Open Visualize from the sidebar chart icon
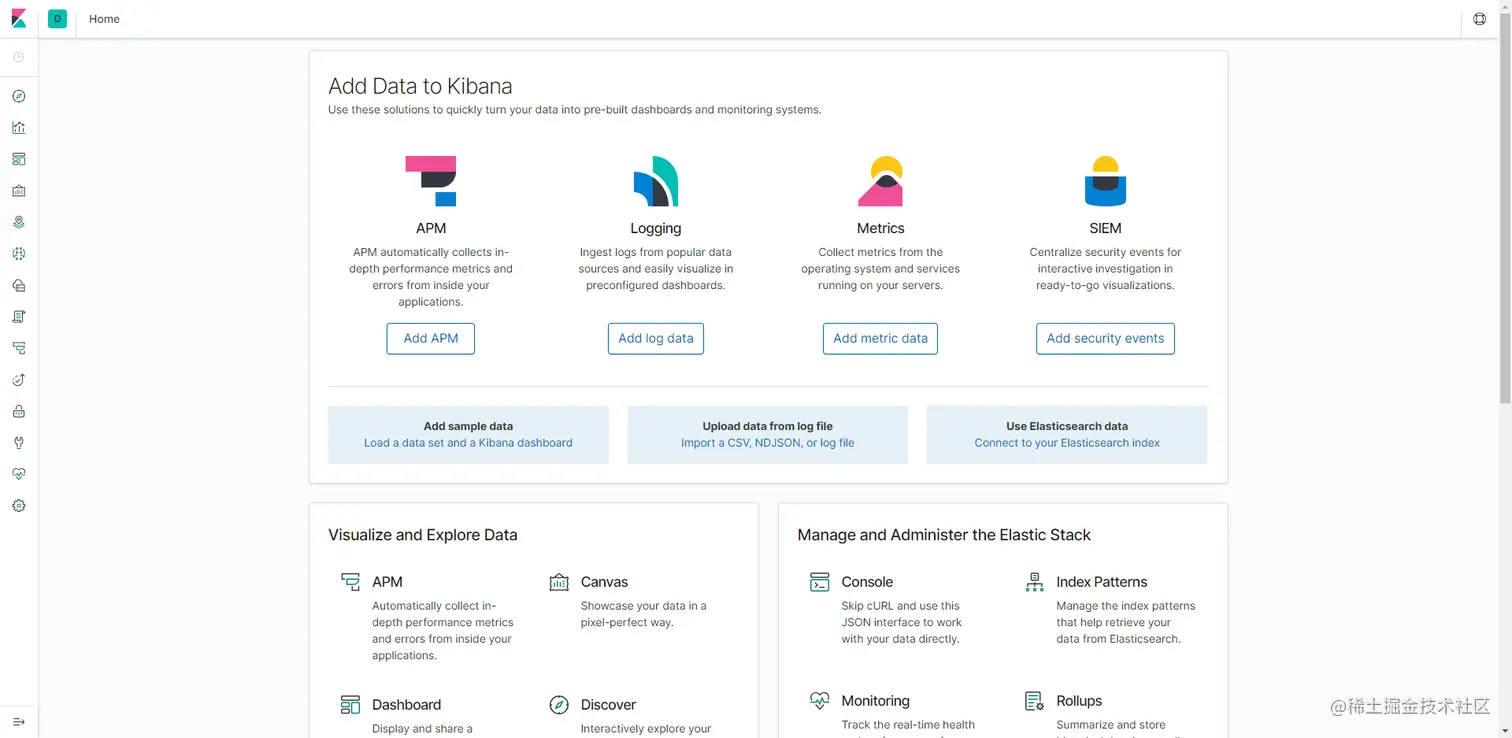The image size is (1512, 738). (19, 128)
